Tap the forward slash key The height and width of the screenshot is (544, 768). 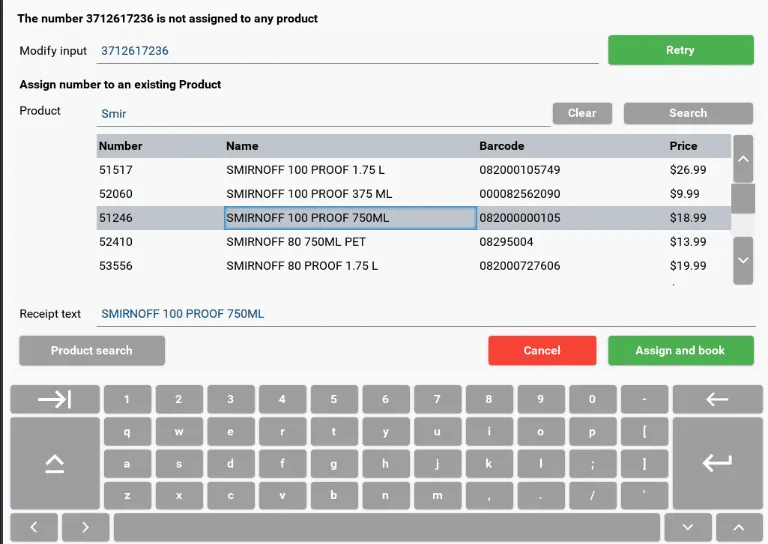click(x=593, y=496)
